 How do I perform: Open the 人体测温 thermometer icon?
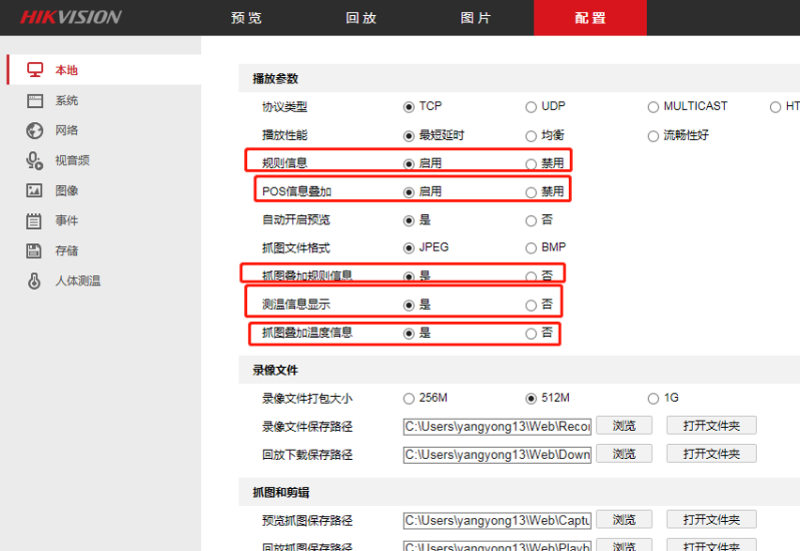[35, 281]
